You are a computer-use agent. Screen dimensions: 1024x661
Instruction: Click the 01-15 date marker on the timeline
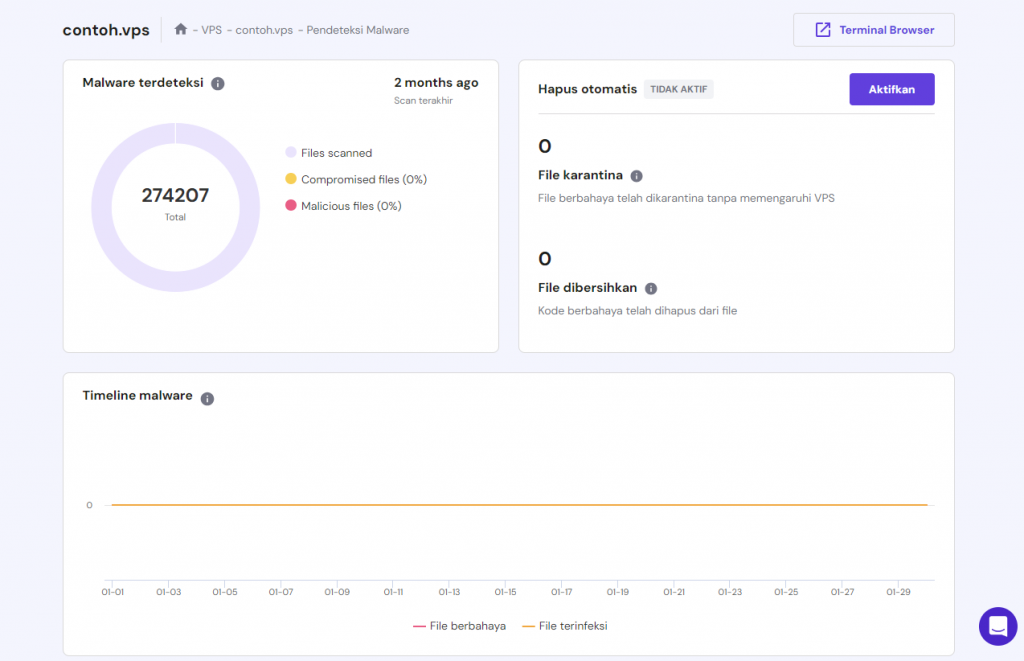[x=505, y=591]
